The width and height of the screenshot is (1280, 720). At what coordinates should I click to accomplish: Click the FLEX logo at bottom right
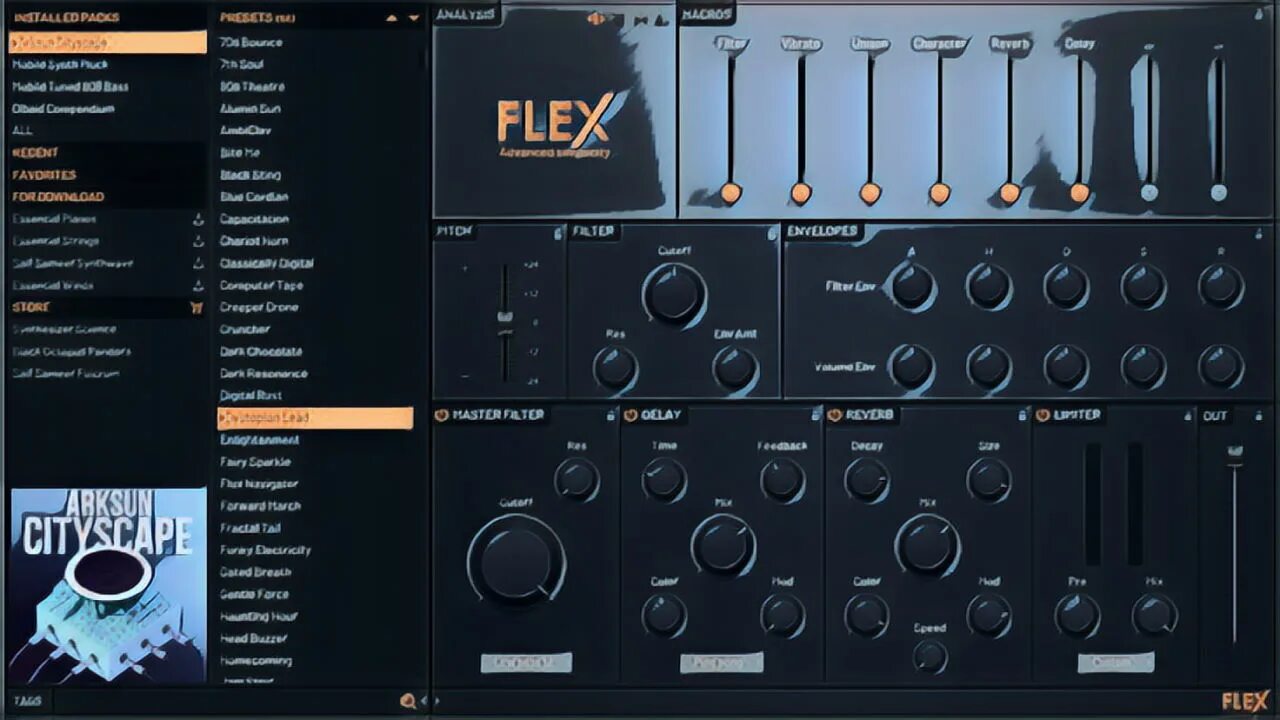click(1245, 701)
